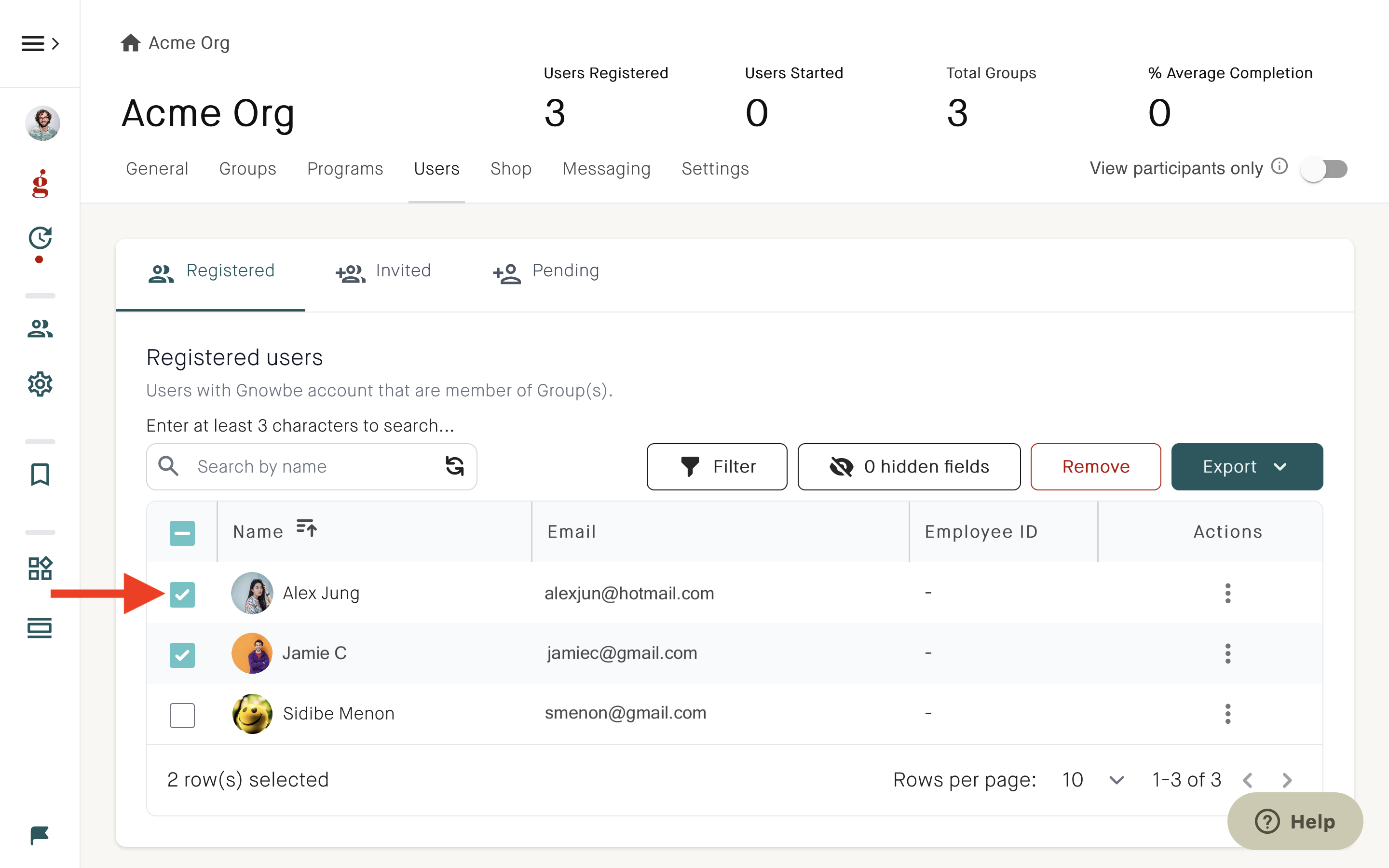The width and height of the screenshot is (1389, 868).
Task: View Sidibe Menon's avatar
Action: (252, 714)
